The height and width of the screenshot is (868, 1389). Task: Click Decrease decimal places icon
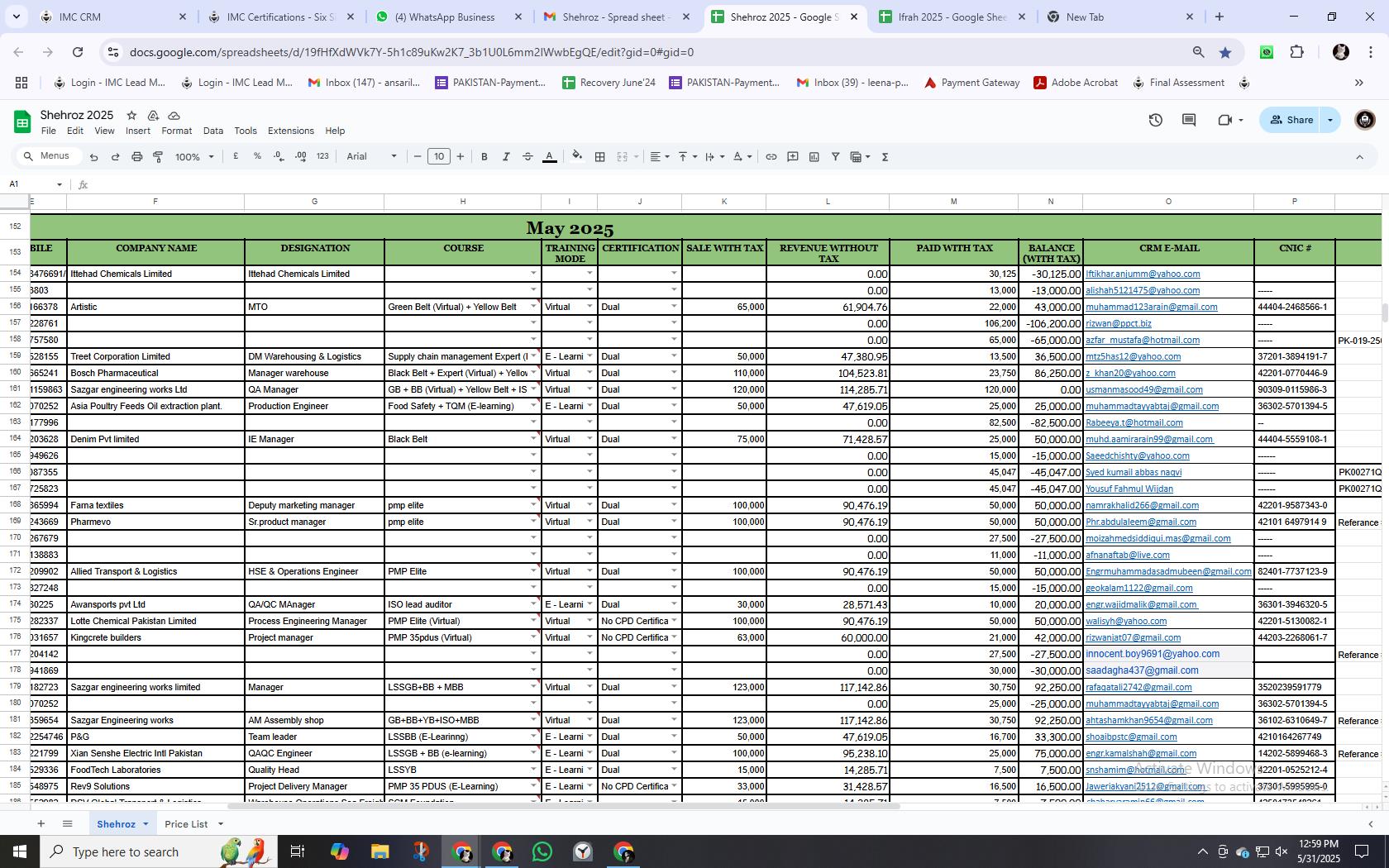point(279,156)
